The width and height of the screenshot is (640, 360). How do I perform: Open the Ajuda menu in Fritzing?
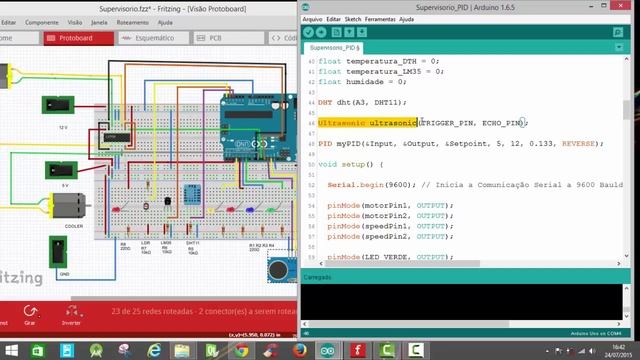point(165,22)
